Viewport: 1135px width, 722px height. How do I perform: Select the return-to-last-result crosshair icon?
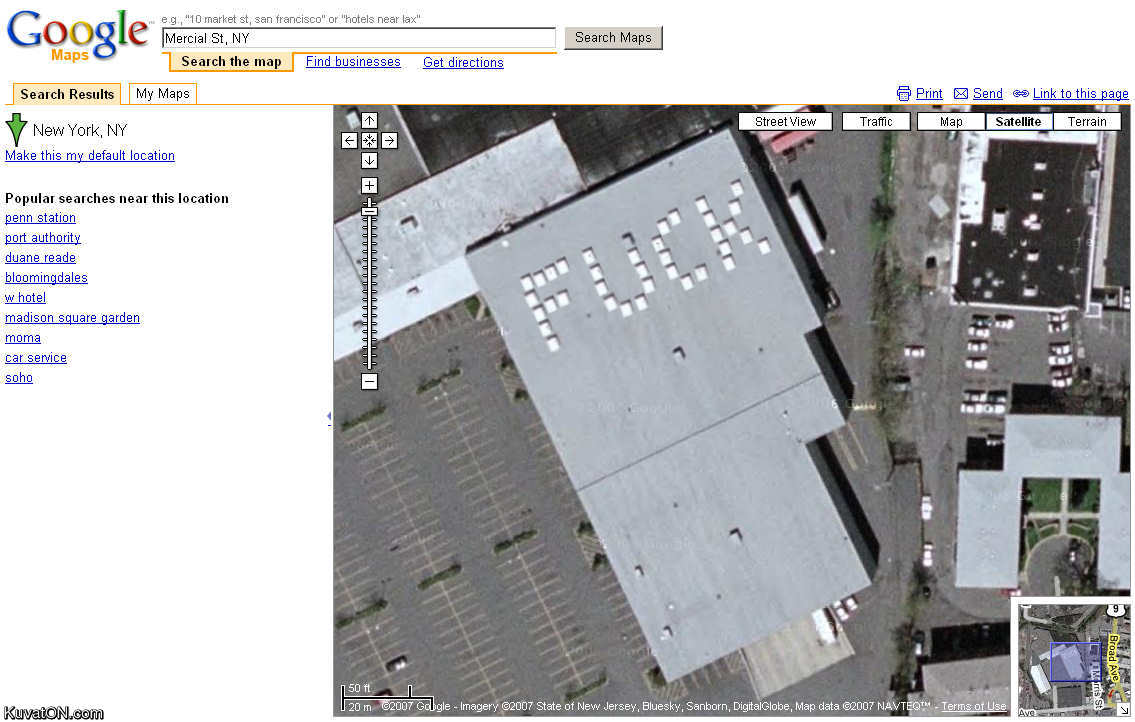tap(369, 140)
